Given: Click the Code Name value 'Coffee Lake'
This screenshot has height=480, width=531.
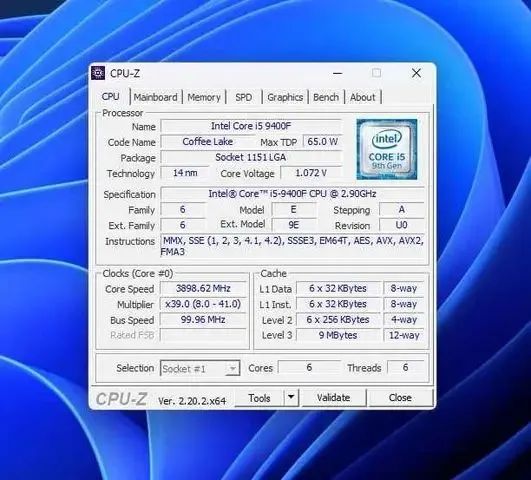Looking at the screenshot, I should [x=208, y=142].
